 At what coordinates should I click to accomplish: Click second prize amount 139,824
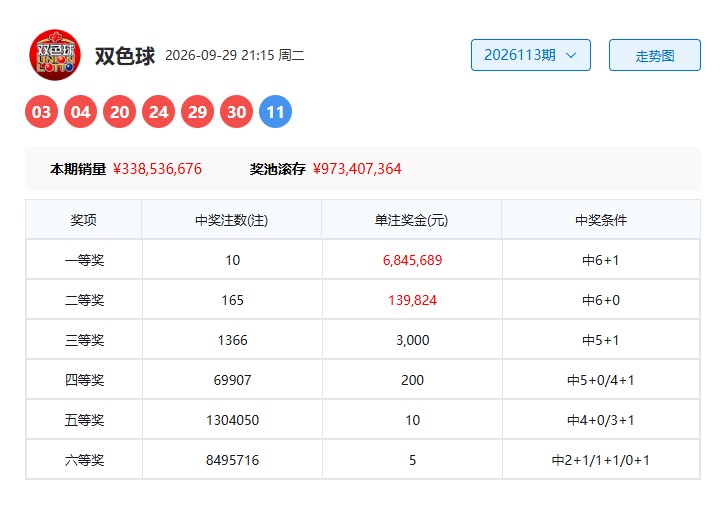pyautogui.click(x=413, y=300)
